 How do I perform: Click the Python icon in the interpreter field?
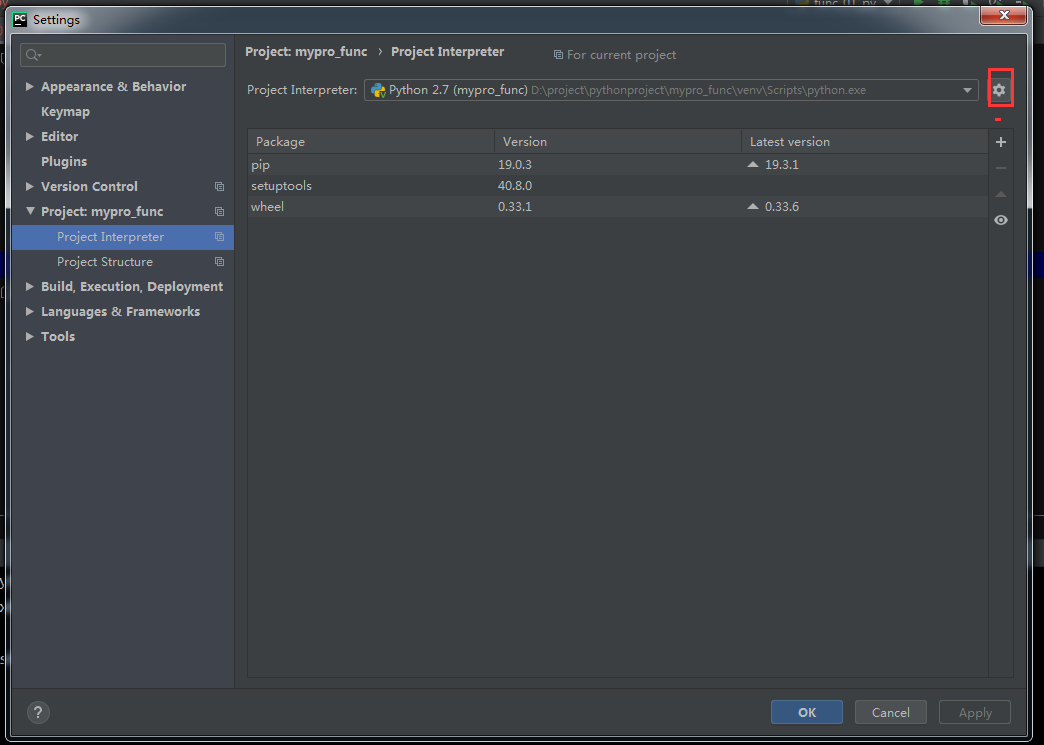pos(378,90)
